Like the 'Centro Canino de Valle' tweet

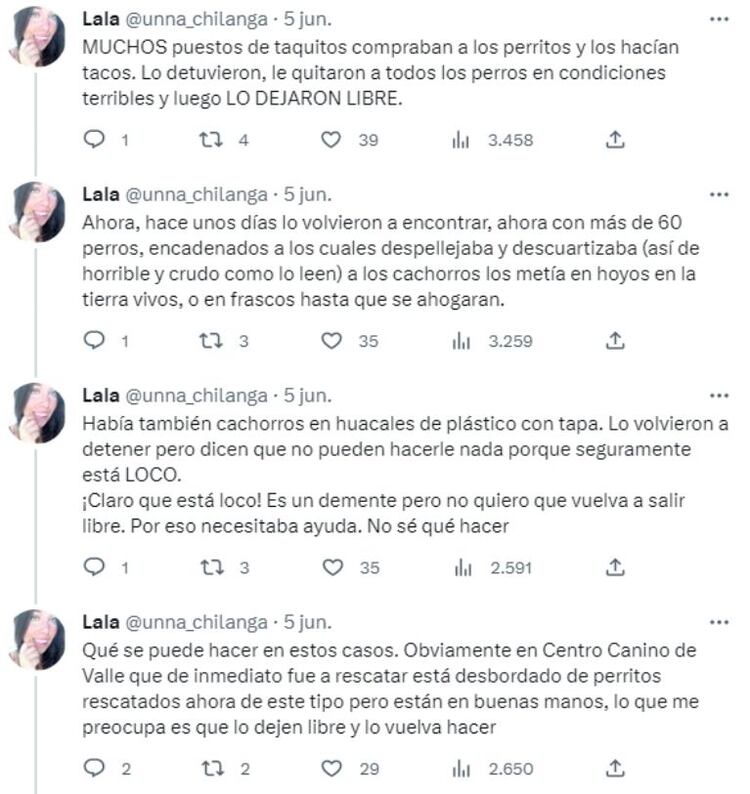coord(331,768)
